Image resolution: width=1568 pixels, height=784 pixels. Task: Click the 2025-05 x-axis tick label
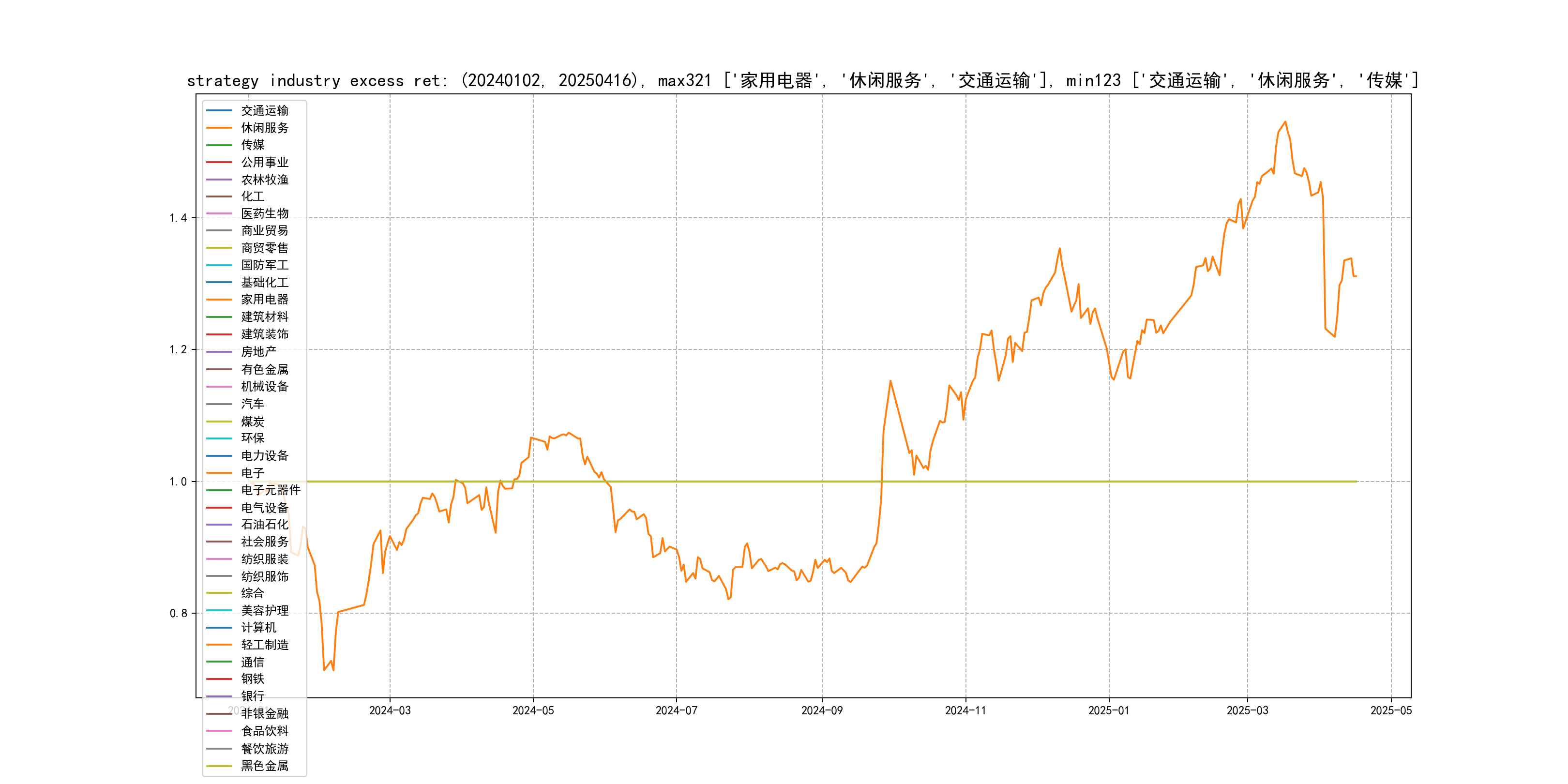tap(1390, 711)
